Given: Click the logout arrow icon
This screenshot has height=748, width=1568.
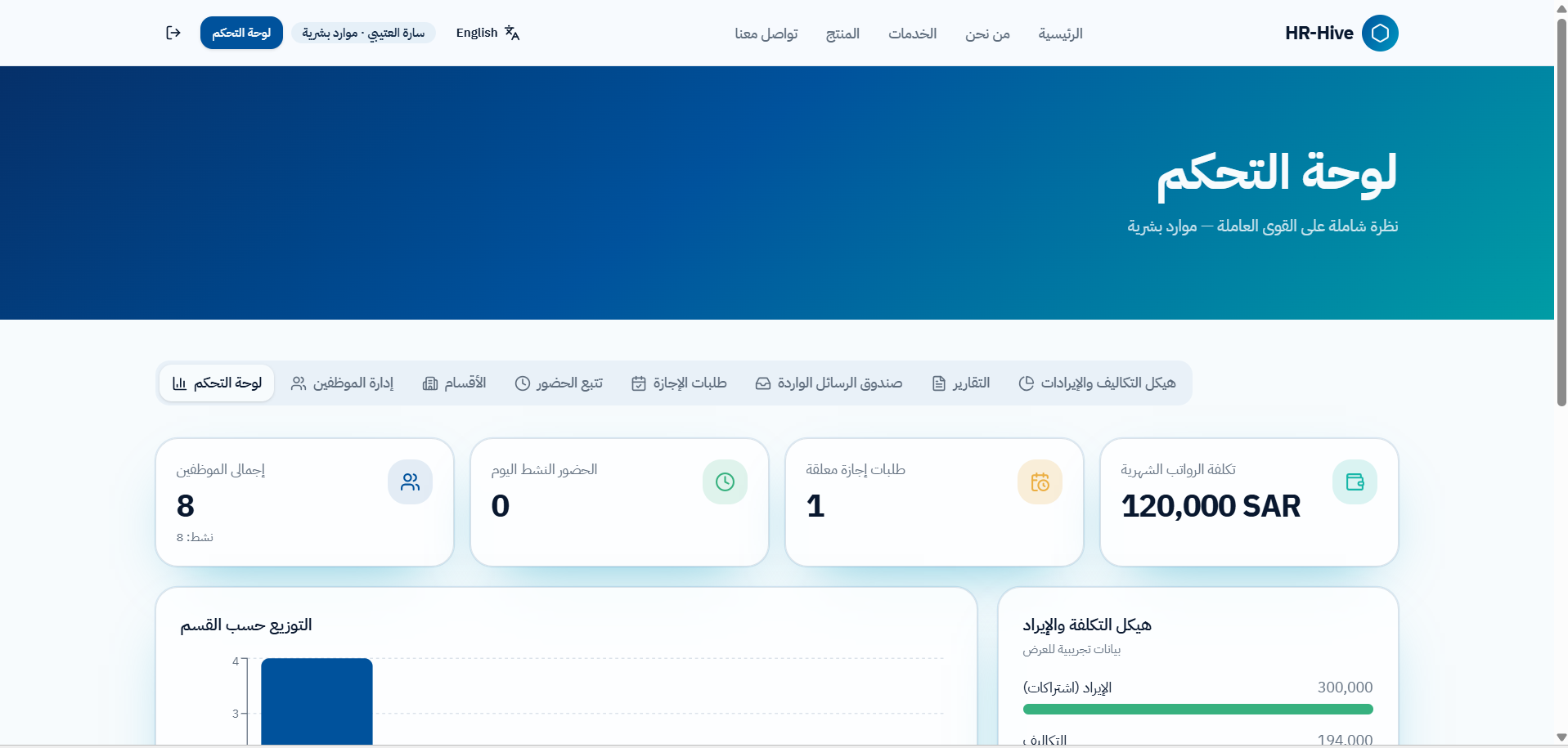Looking at the screenshot, I should (x=173, y=33).
